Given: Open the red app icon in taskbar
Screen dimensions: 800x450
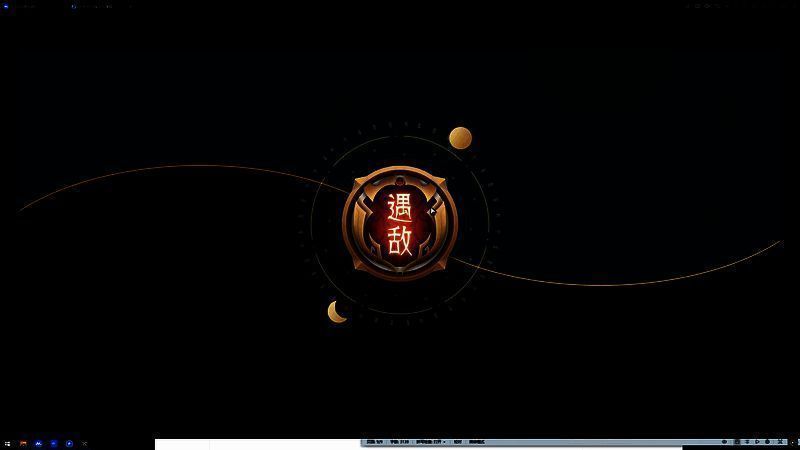Looking at the screenshot, I should pyautogui.click(x=23, y=444).
